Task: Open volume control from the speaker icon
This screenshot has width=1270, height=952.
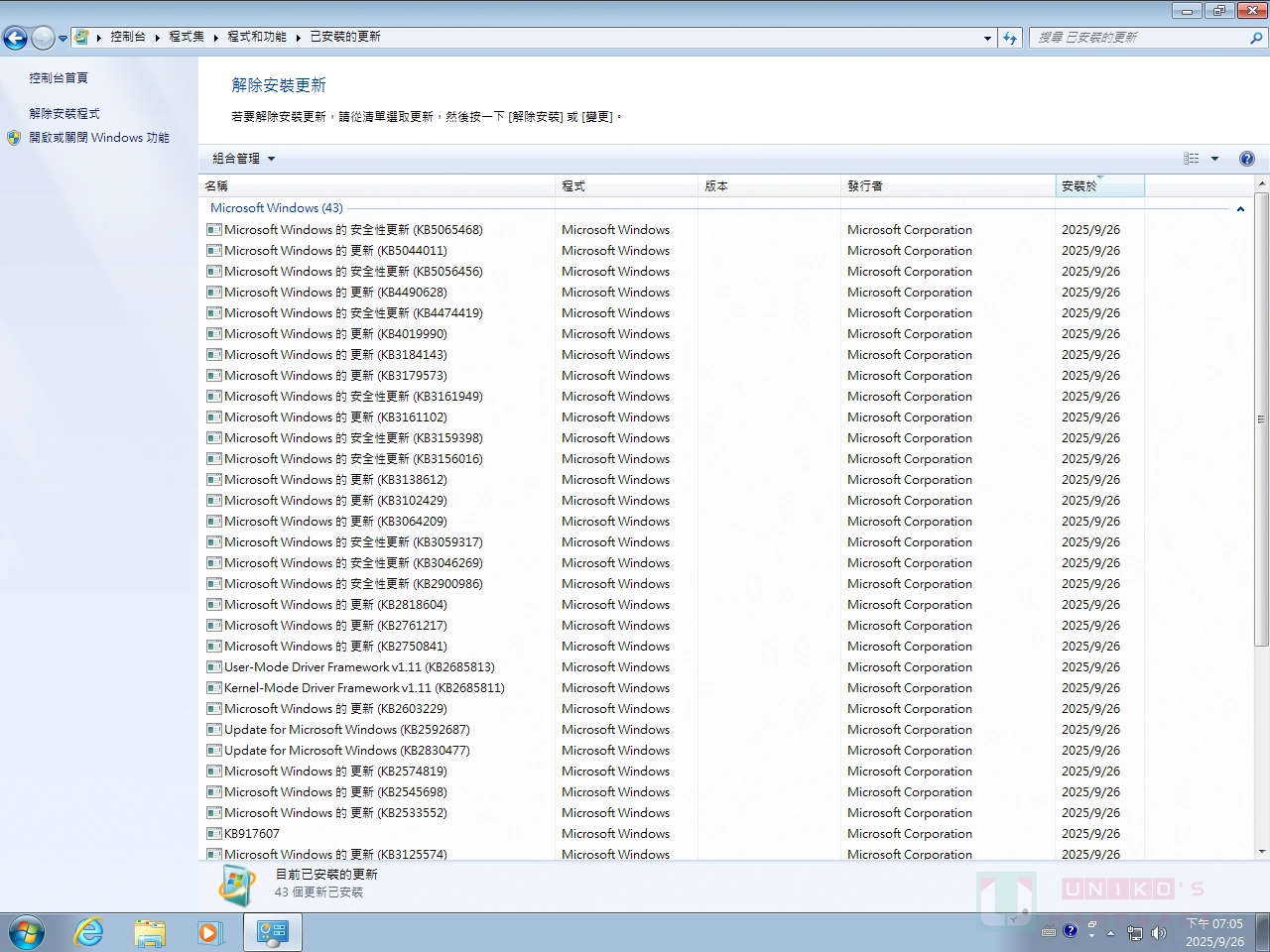Action: (1158, 933)
